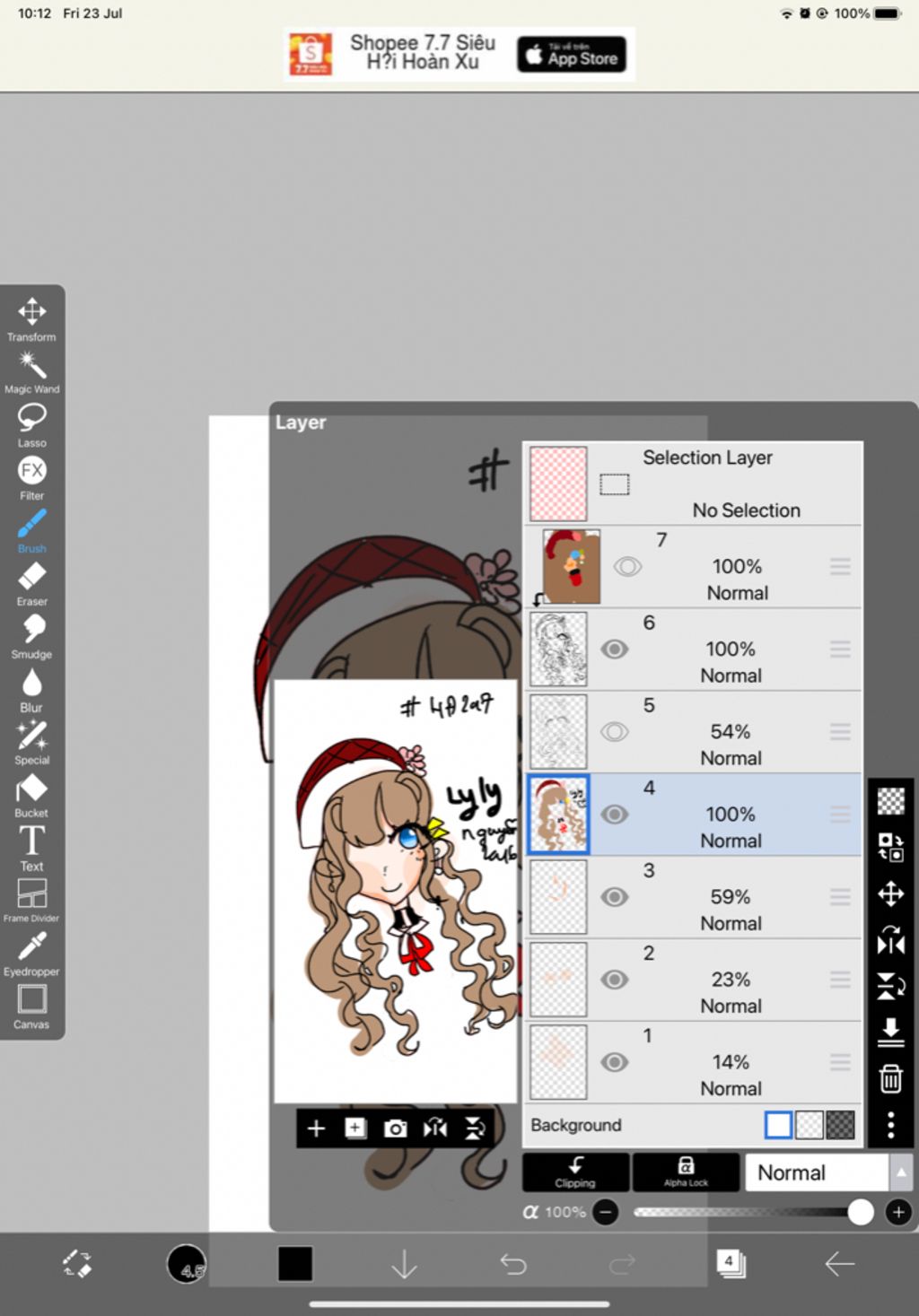Toggle Alpha Lock on layer
This screenshot has height=1316, width=919.
point(686,1172)
